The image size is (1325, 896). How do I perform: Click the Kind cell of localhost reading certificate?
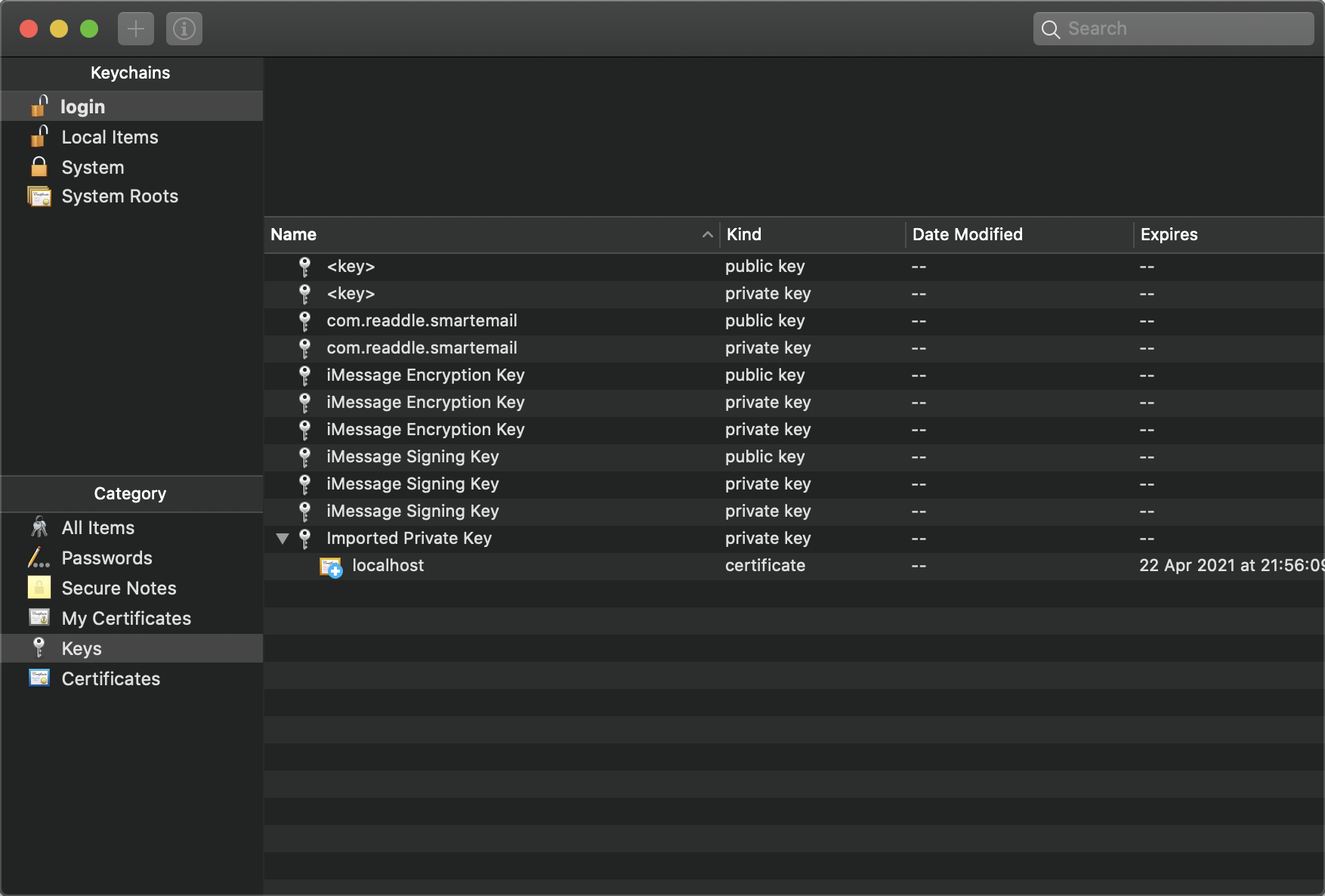tap(765, 566)
